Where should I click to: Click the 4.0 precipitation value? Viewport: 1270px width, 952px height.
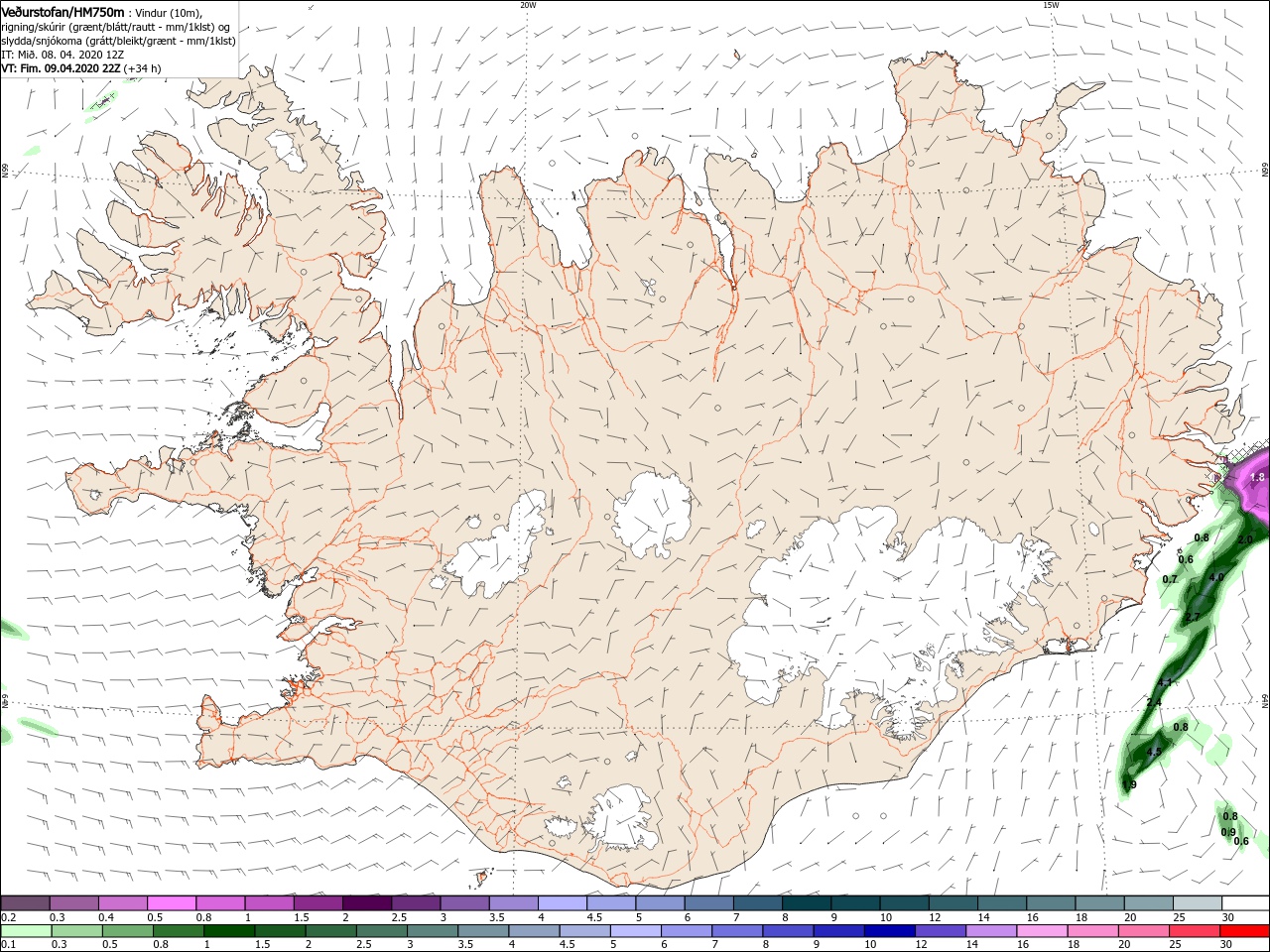tap(1216, 577)
